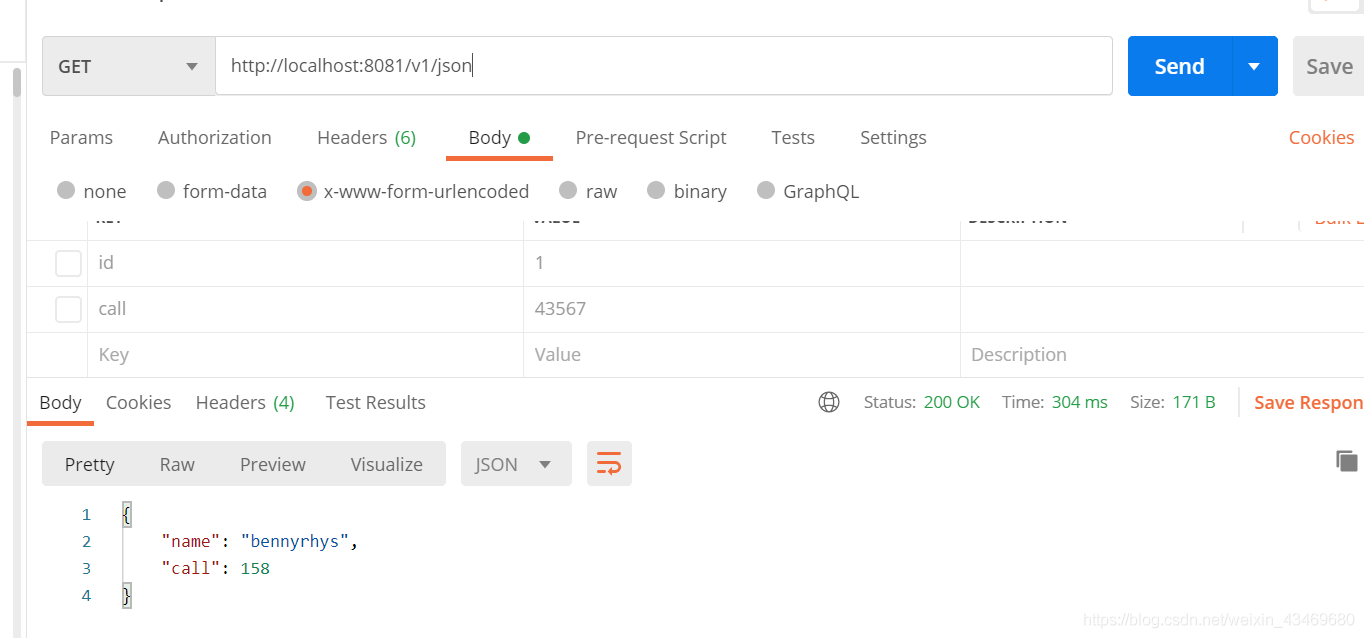Click the Send button

pyautogui.click(x=1178, y=65)
